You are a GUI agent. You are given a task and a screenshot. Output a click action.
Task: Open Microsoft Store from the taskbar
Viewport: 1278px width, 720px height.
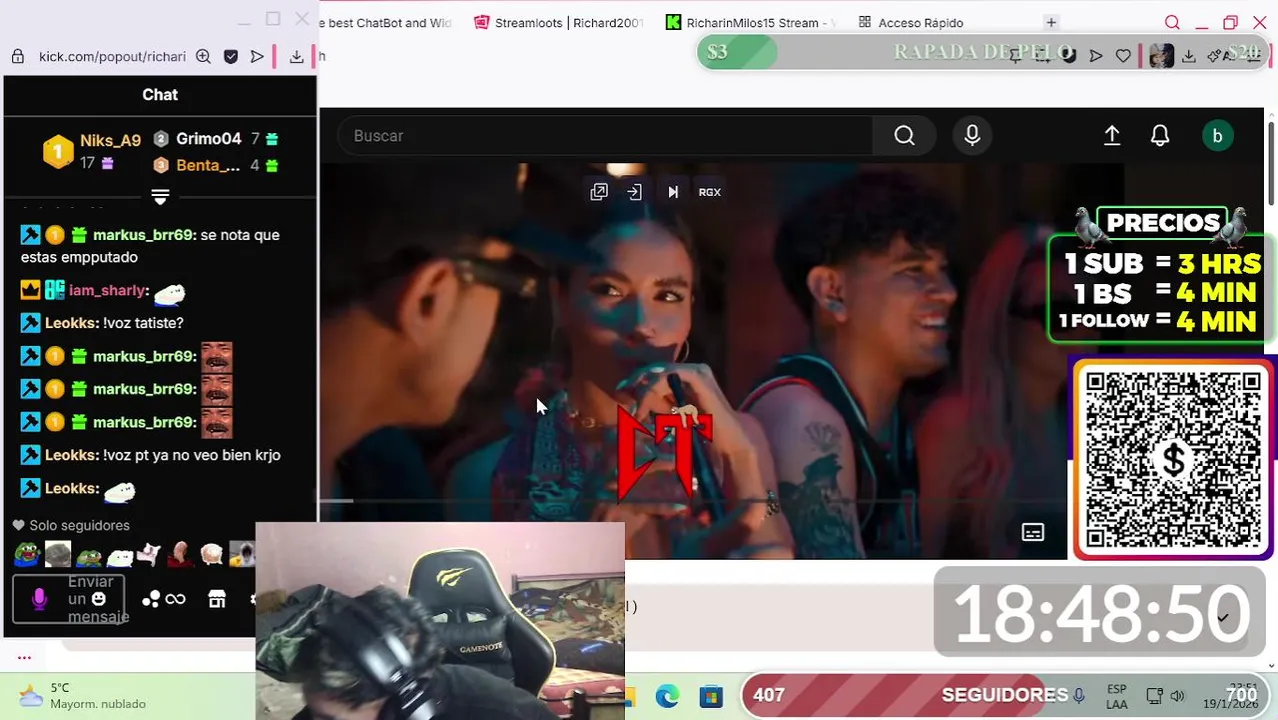(x=711, y=696)
